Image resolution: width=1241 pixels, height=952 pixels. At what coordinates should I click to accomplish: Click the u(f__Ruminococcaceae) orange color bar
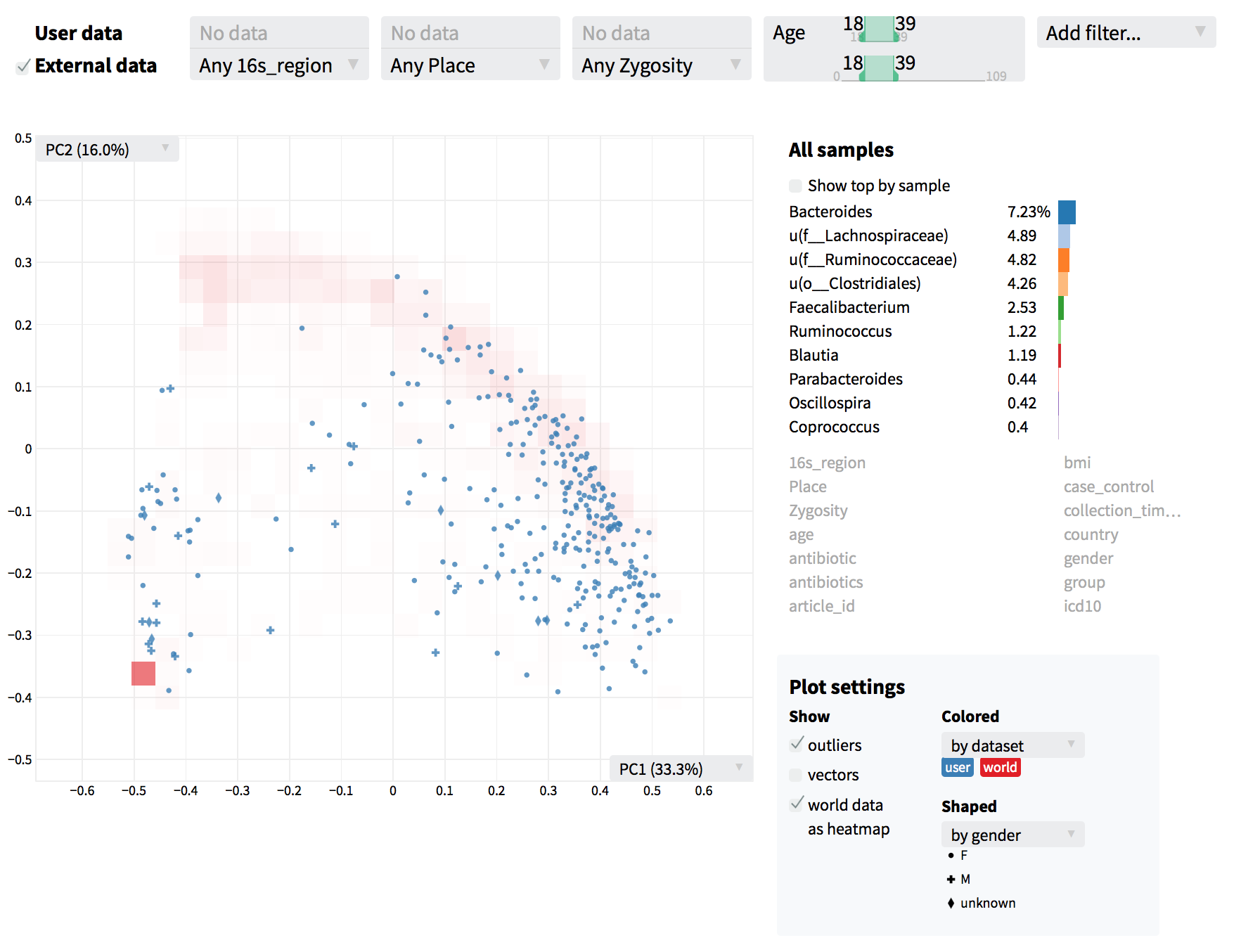(1064, 259)
